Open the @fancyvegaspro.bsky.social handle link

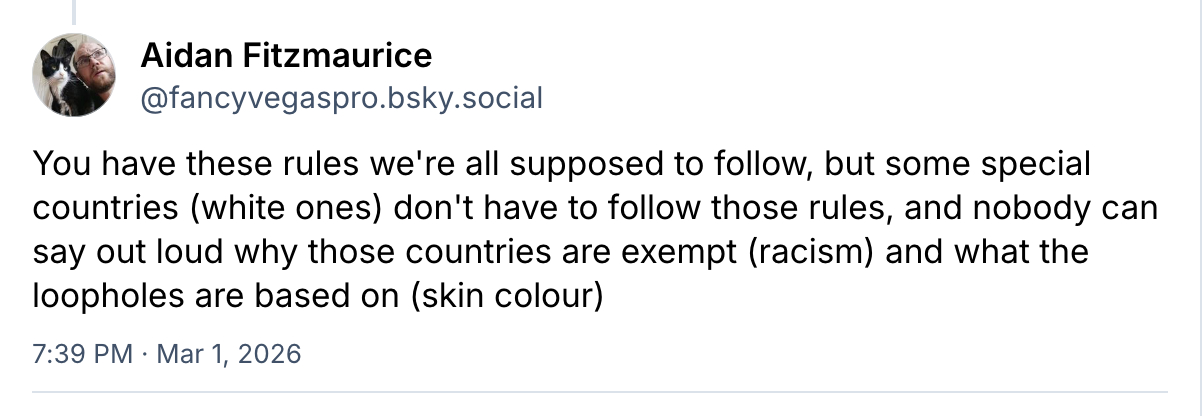(x=342, y=98)
